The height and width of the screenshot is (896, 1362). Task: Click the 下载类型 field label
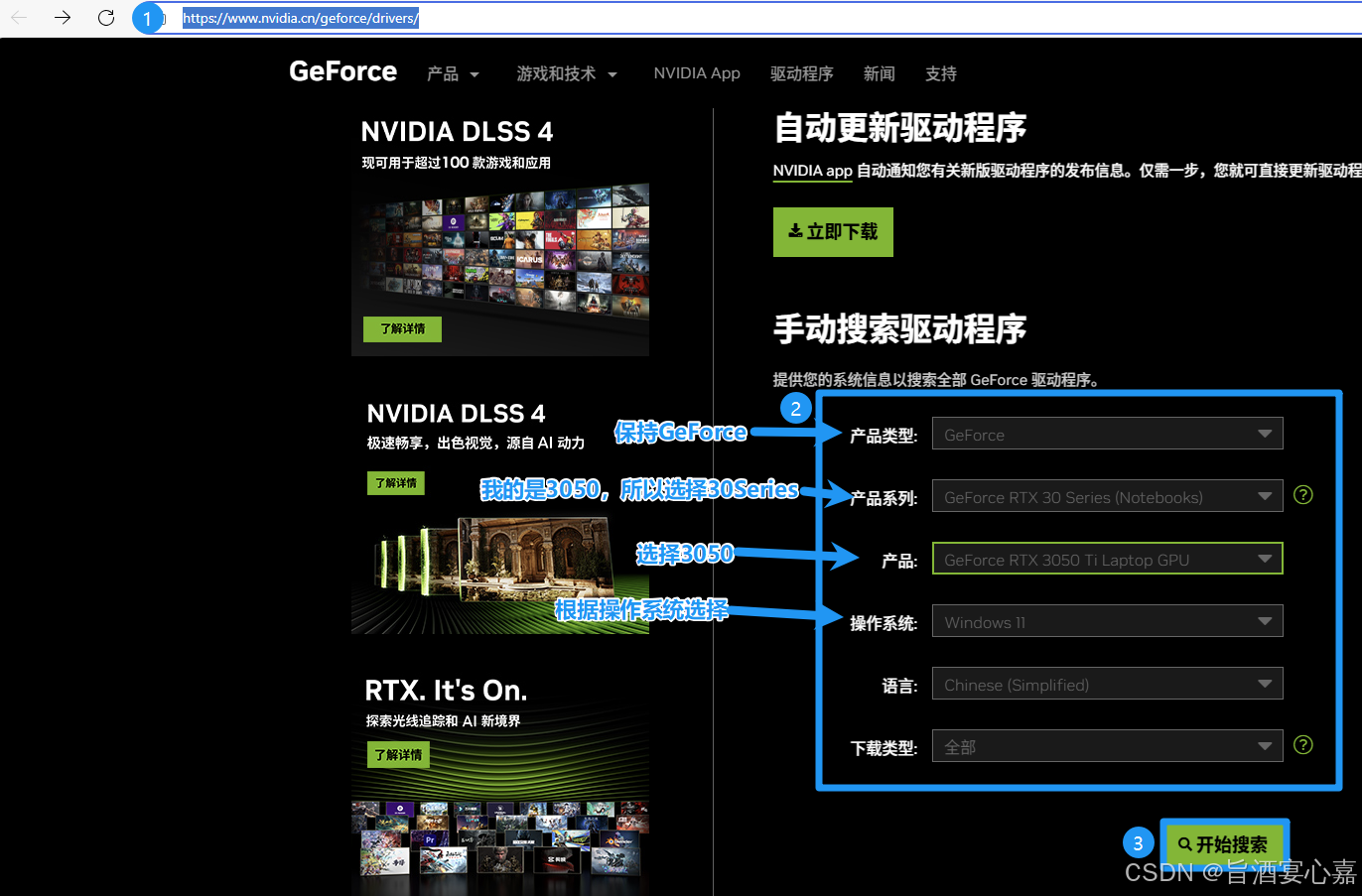tap(884, 748)
